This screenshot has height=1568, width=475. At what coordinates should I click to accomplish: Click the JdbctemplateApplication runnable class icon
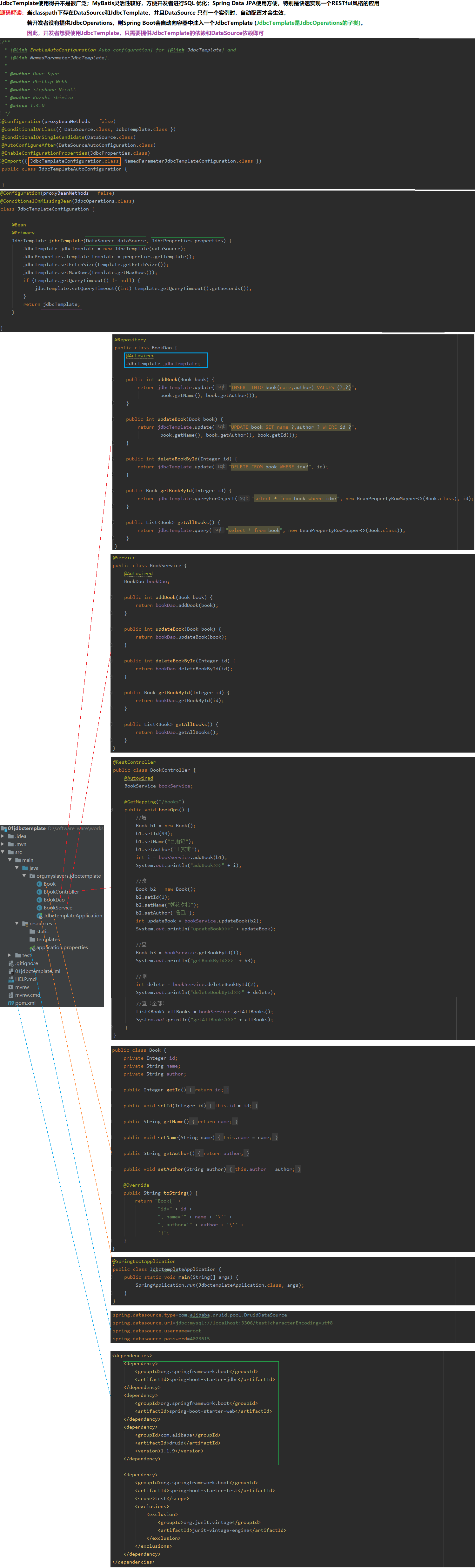click(40, 915)
